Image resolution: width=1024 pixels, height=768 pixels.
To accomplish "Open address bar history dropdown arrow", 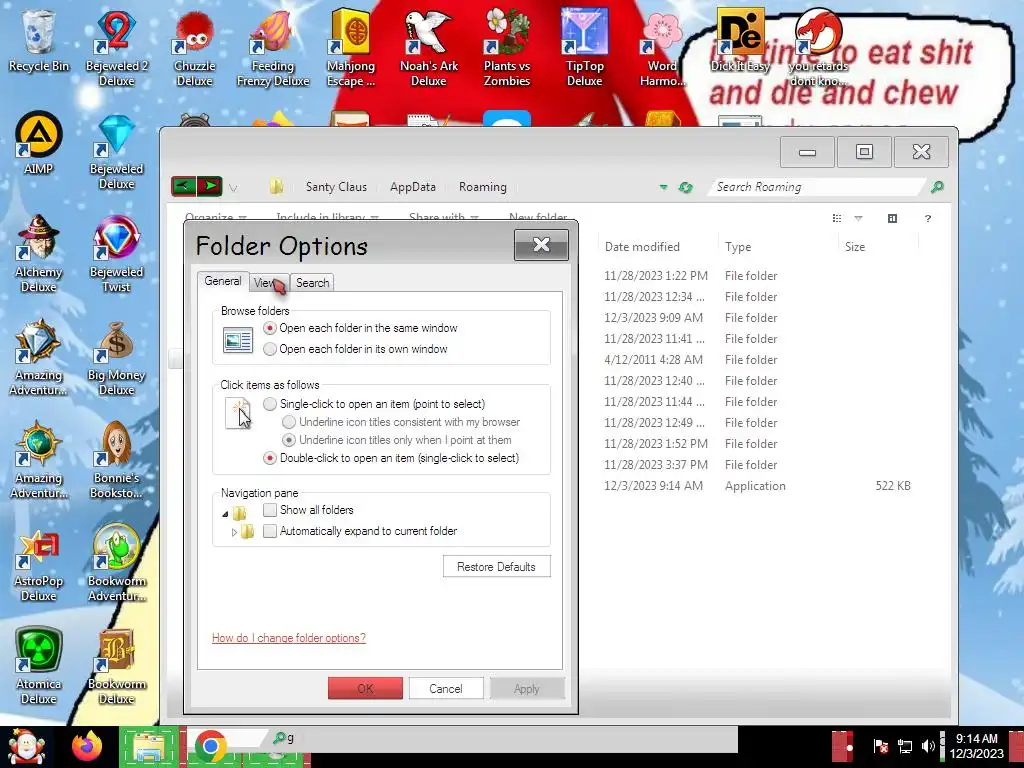I will pyautogui.click(x=664, y=187).
